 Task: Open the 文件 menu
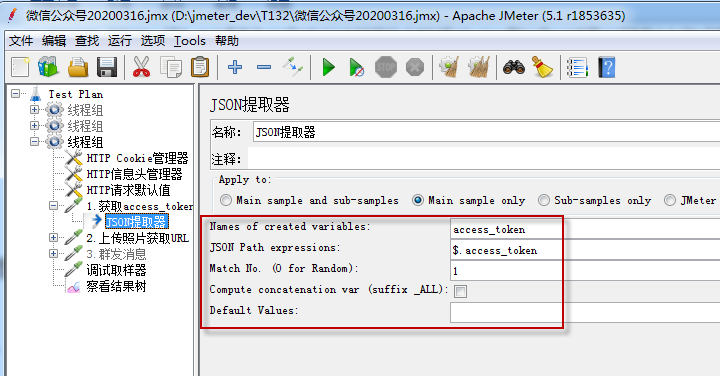click(x=21, y=41)
